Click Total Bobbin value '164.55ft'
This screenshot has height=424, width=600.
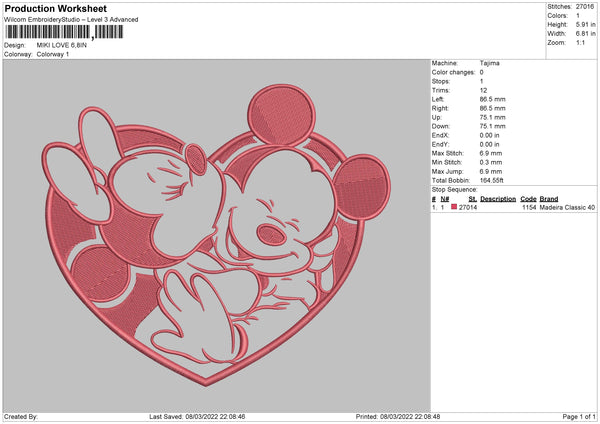pyautogui.click(x=492, y=180)
